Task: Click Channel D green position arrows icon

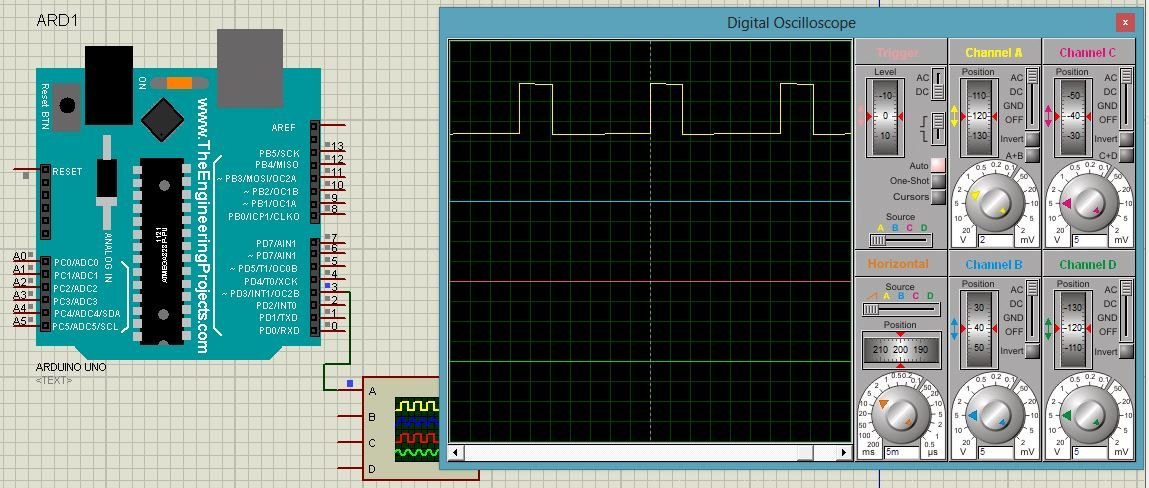Action: [1049, 328]
